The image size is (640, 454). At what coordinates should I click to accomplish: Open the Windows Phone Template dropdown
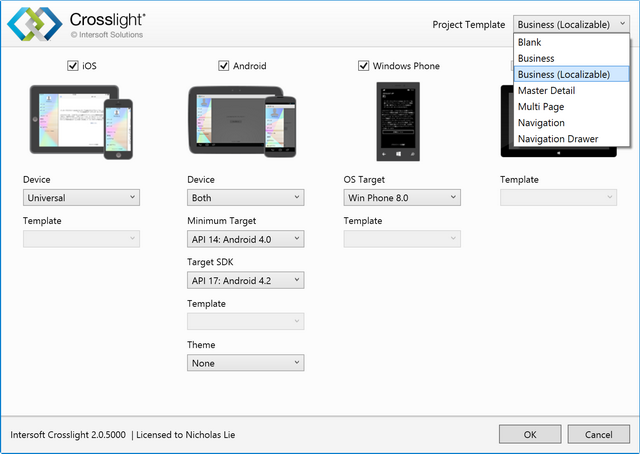402,239
